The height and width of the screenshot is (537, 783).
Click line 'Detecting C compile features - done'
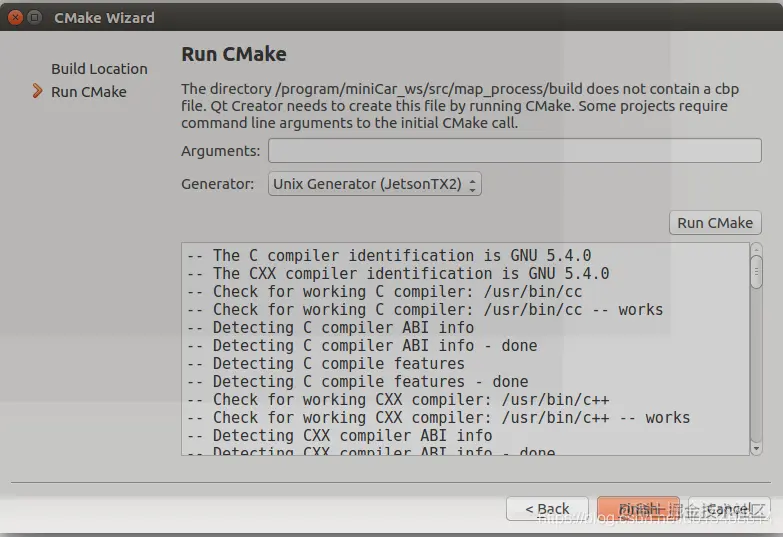[358, 382]
